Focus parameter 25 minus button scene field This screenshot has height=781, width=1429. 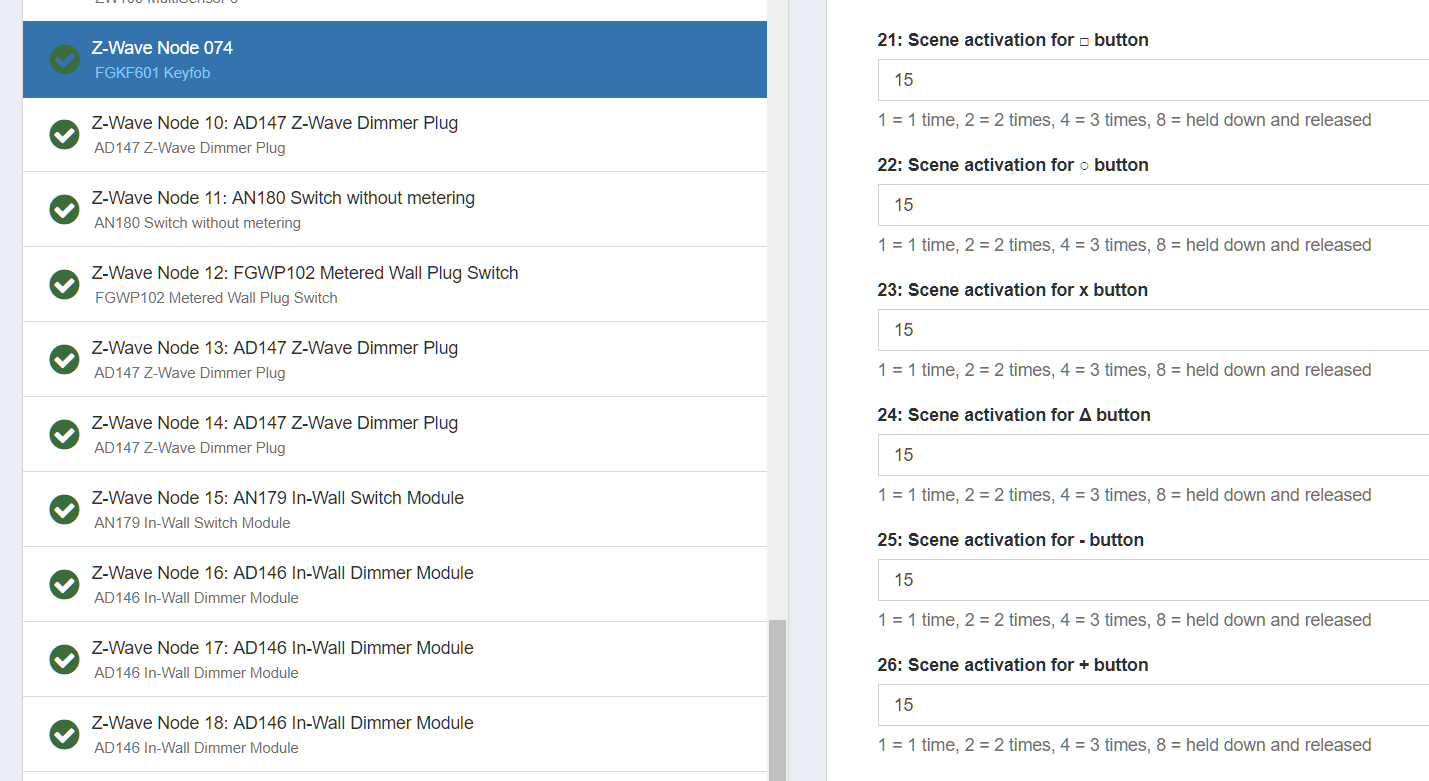coord(1150,580)
